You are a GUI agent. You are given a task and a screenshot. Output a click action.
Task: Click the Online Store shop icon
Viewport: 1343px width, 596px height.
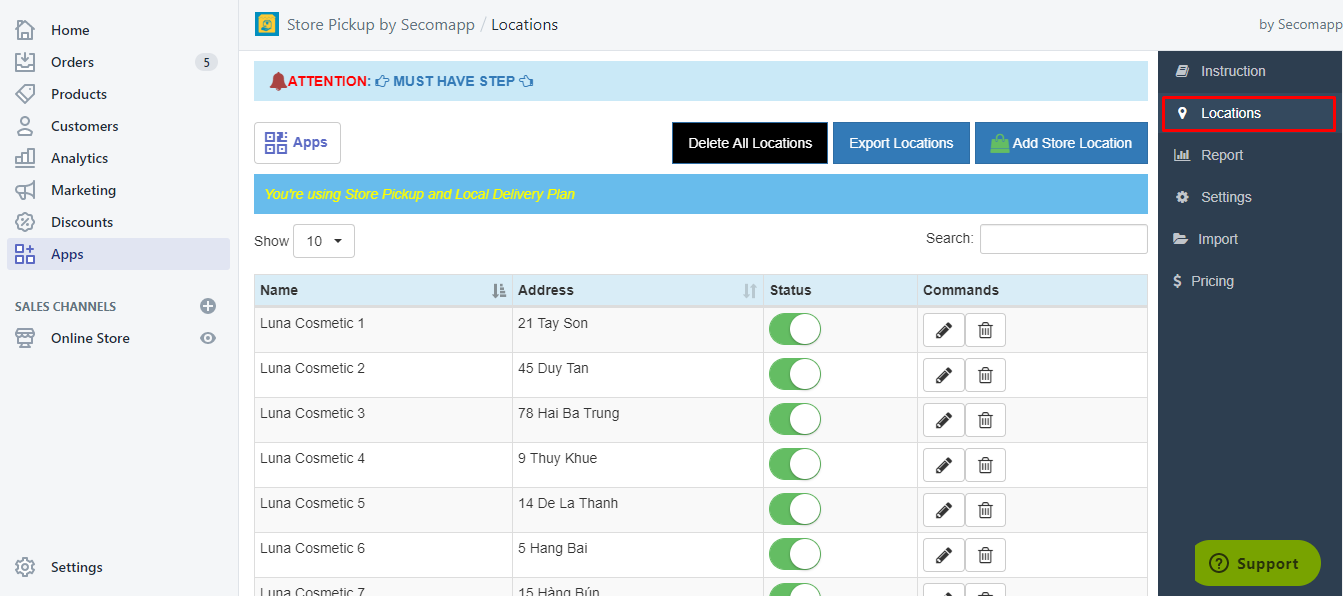(x=25, y=338)
